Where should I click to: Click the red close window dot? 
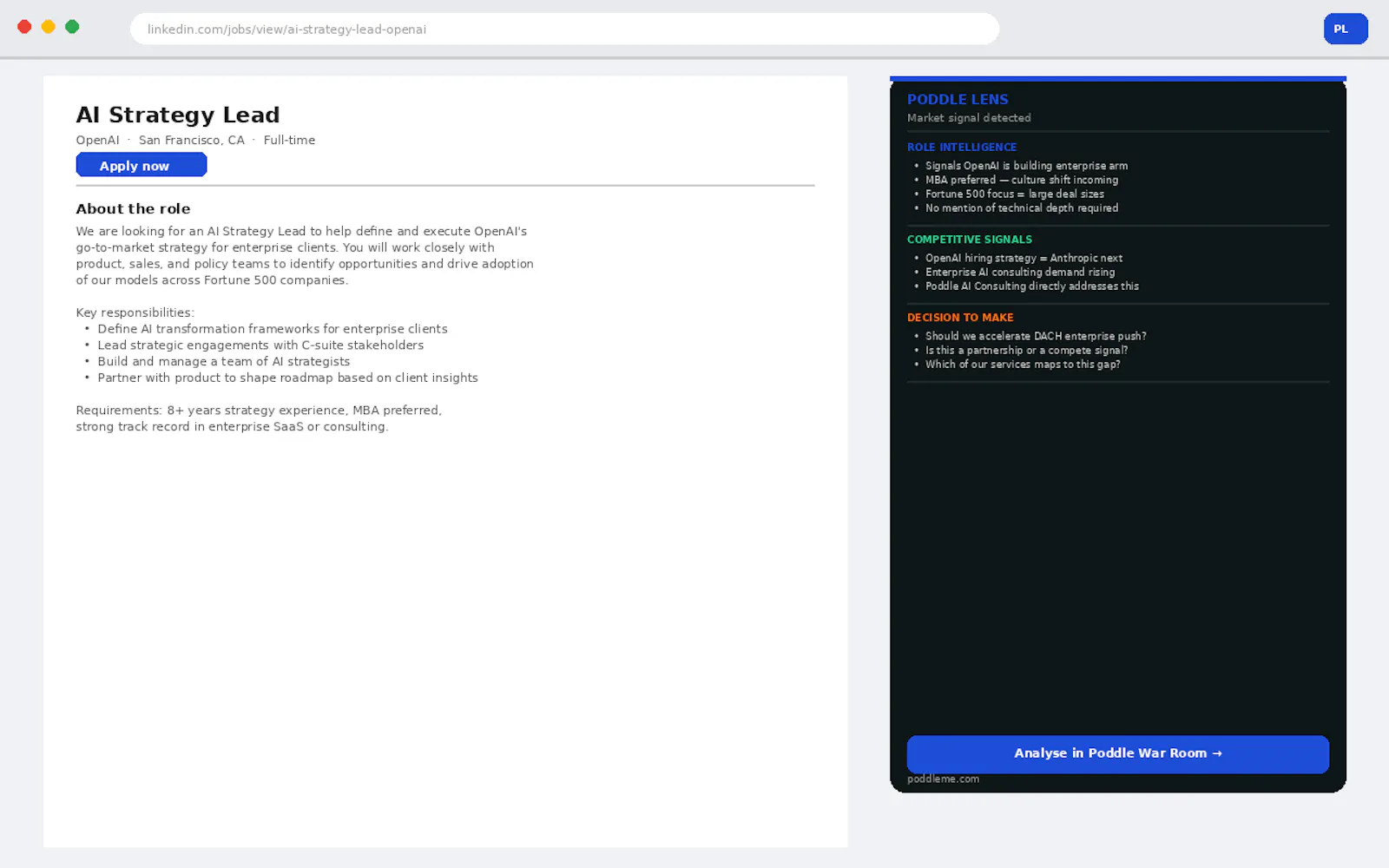pos(24,27)
